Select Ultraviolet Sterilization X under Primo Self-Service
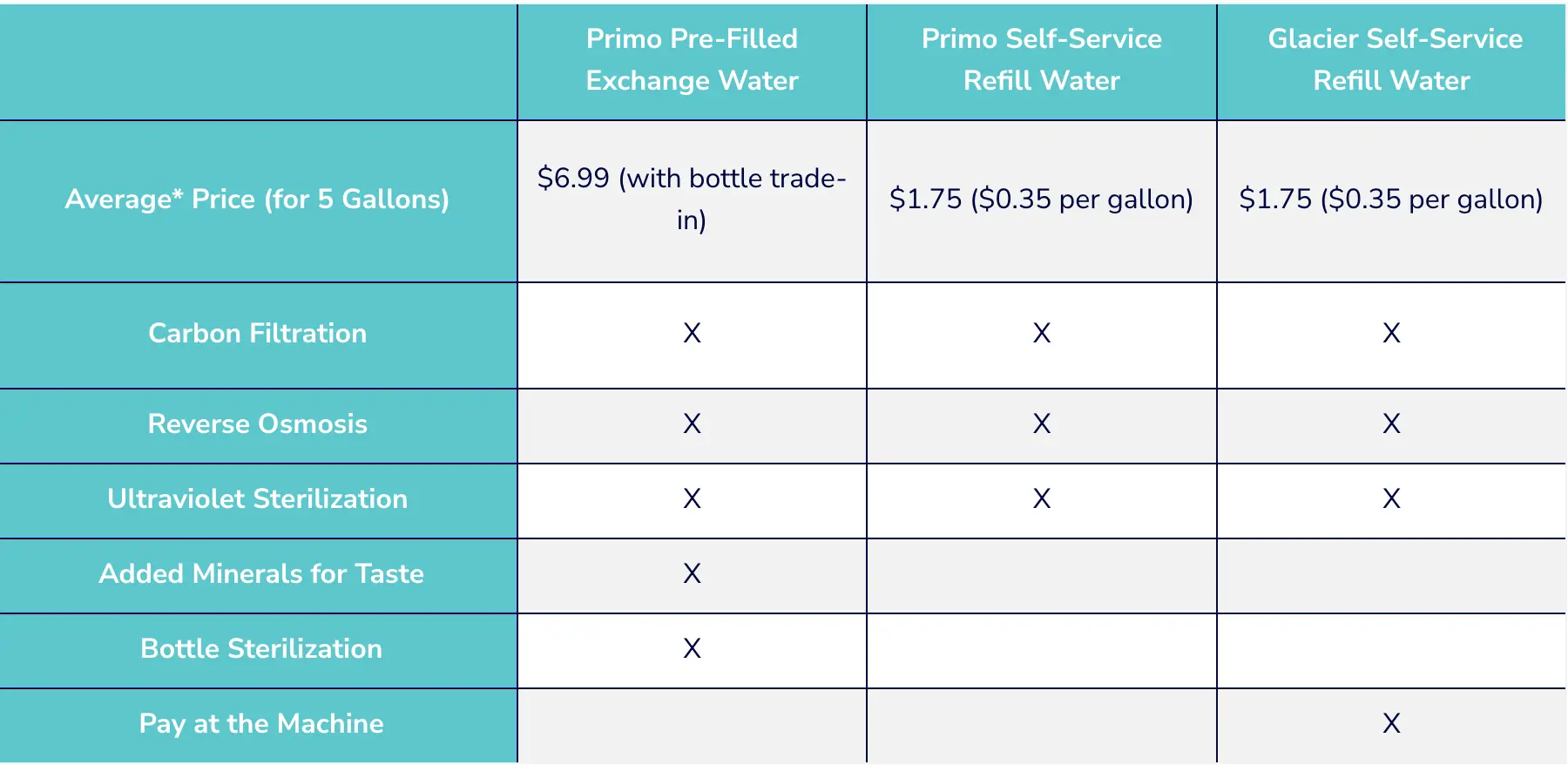This screenshot has width=1568, height=765. click(x=1041, y=498)
